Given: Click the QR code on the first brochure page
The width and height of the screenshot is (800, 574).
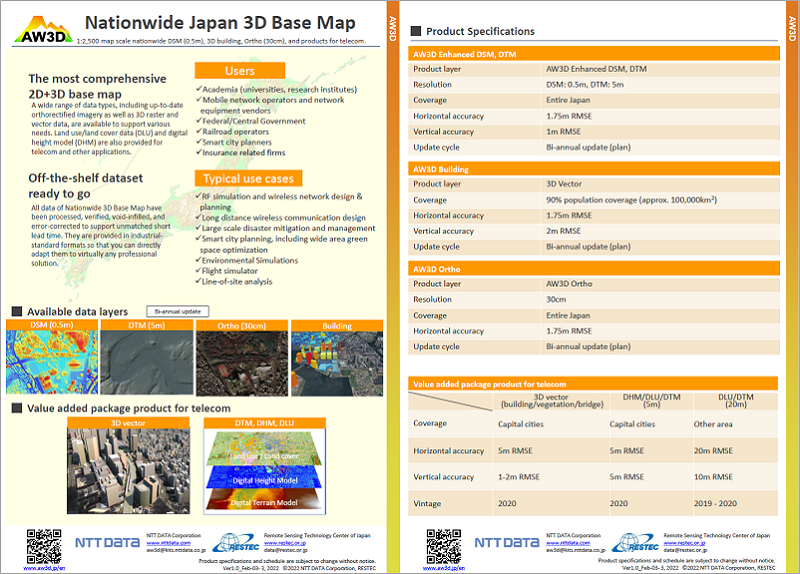Looking at the screenshot, I should coord(44,546).
